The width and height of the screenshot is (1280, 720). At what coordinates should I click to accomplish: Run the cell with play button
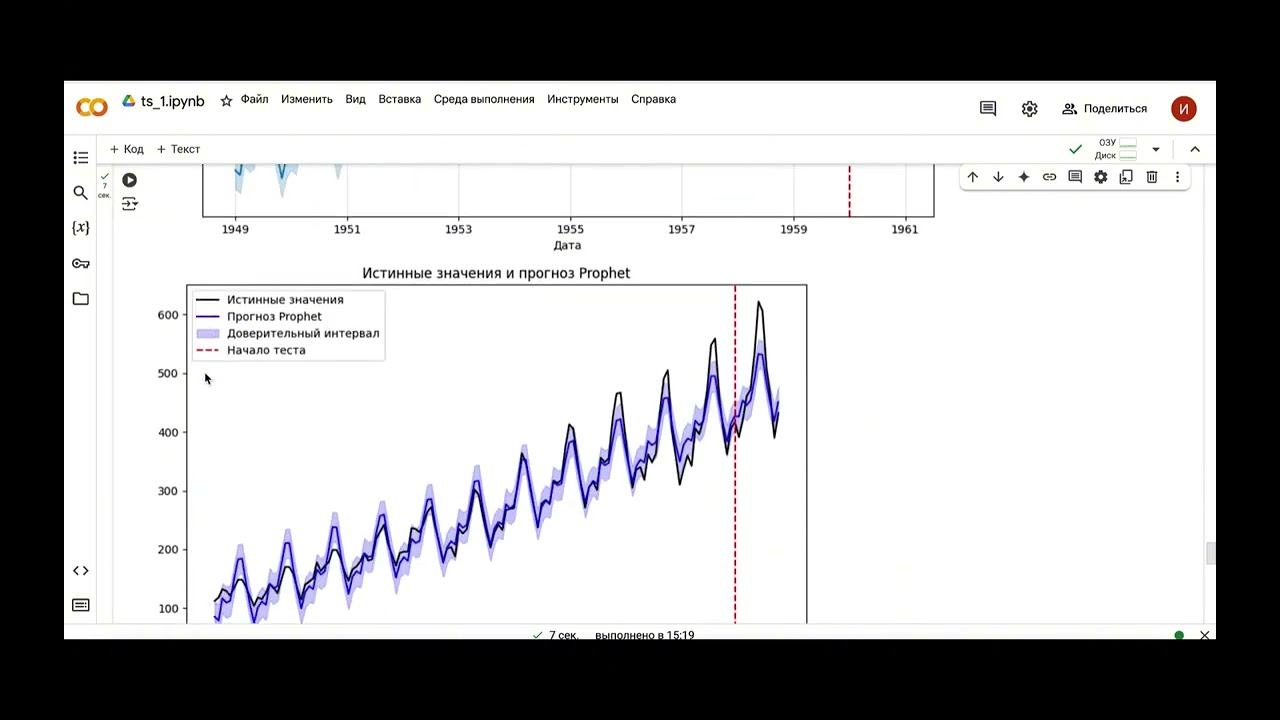point(130,180)
